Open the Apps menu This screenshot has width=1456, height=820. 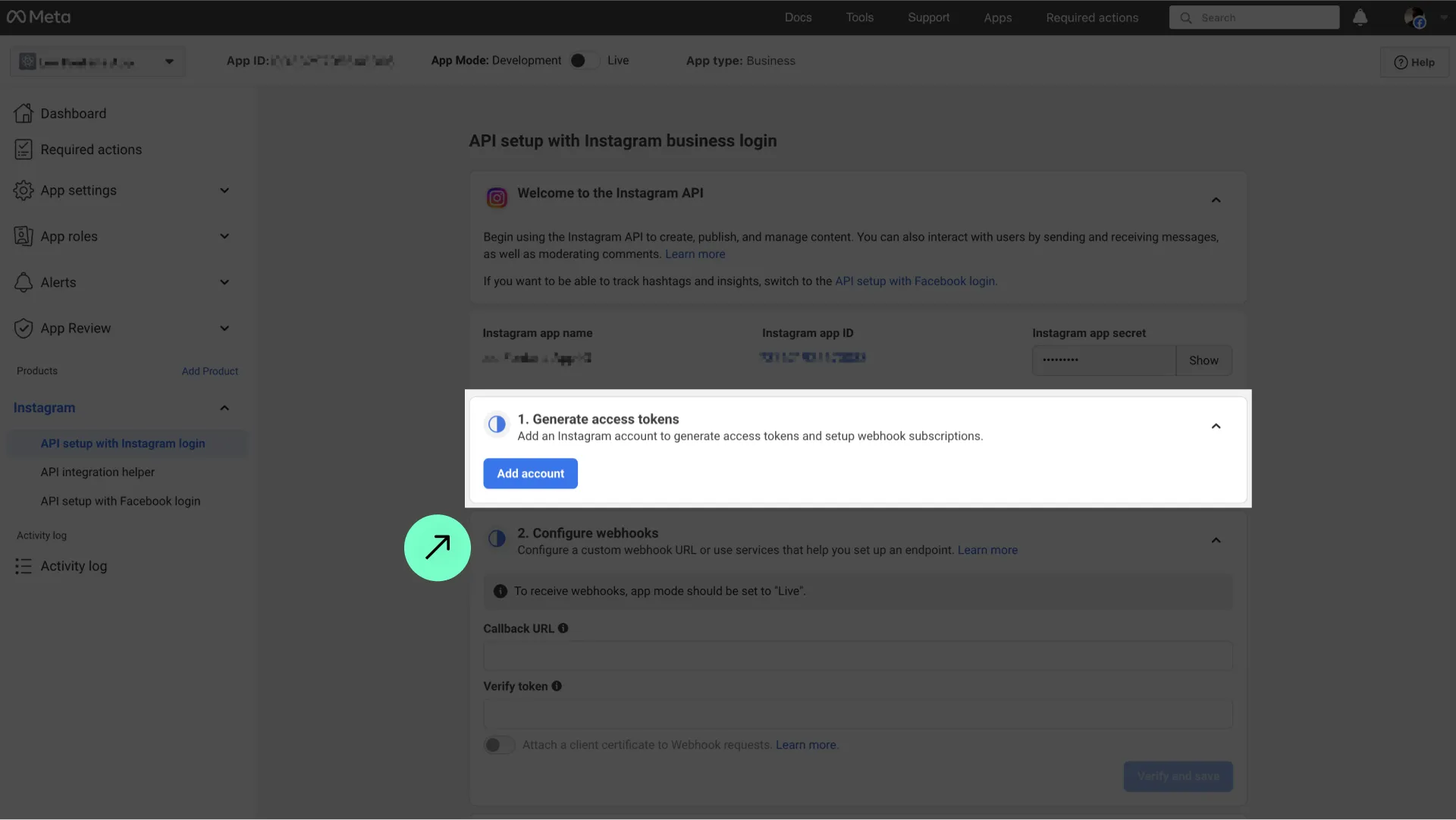(x=998, y=17)
